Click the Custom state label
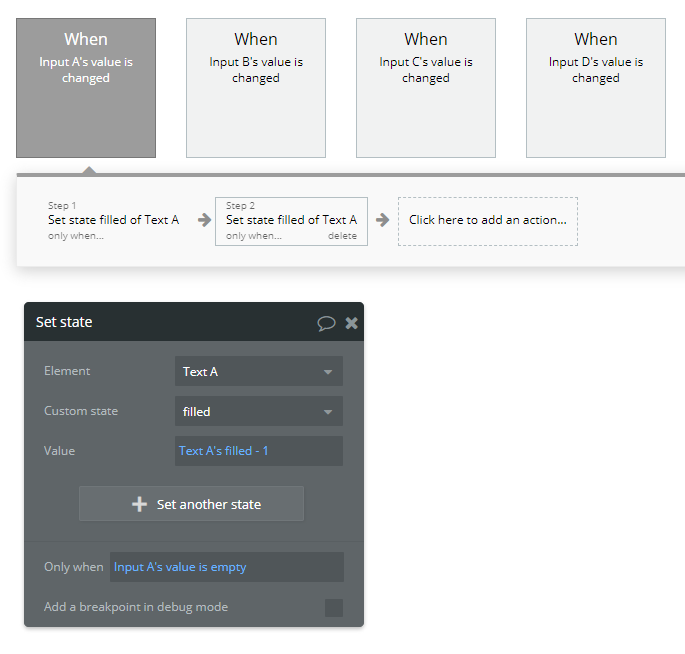Viewport: 685px width, 654px height. coord(81,411)
